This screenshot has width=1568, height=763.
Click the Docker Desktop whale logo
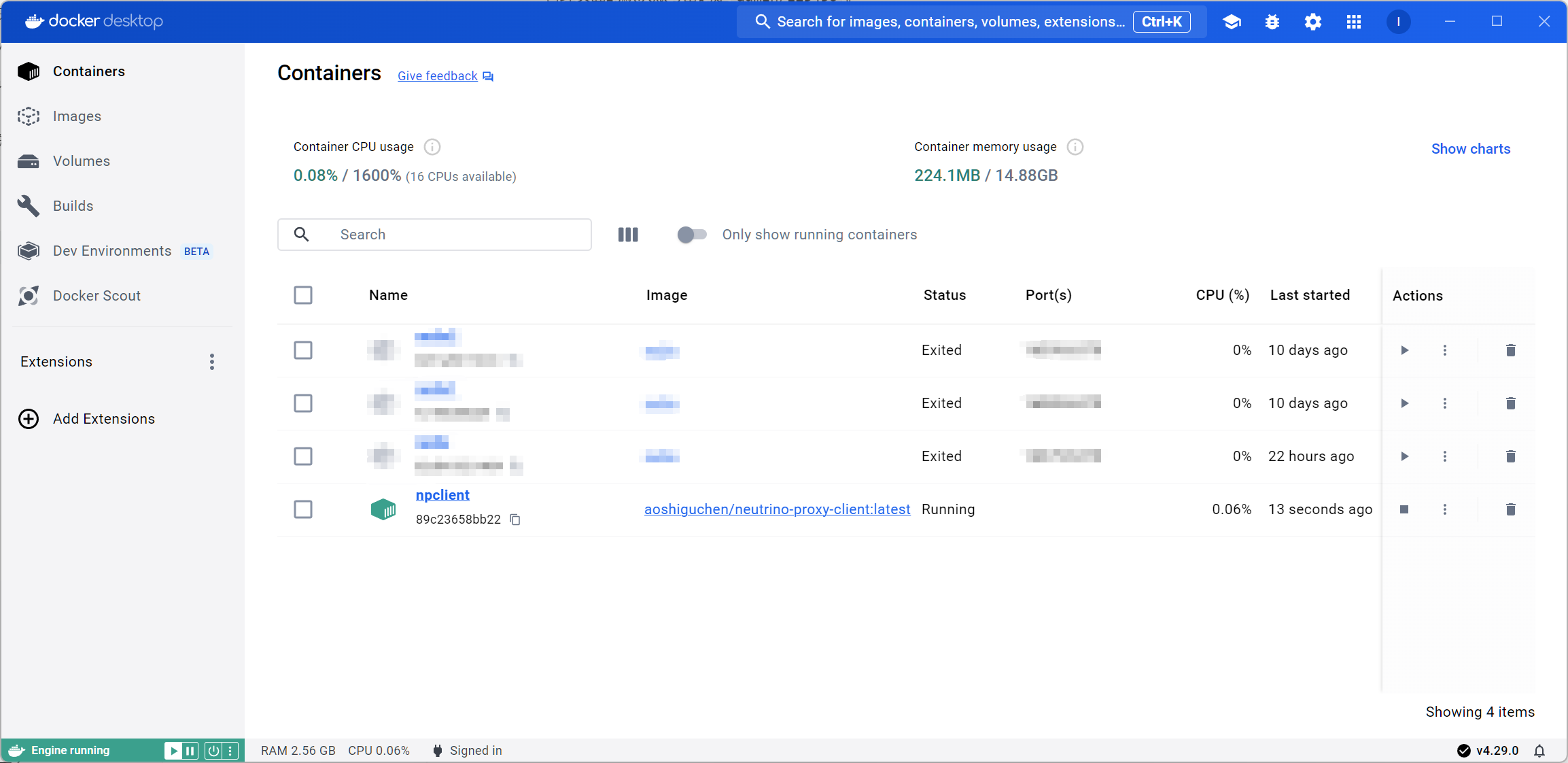pyautogui.click(x=35, y=22)
